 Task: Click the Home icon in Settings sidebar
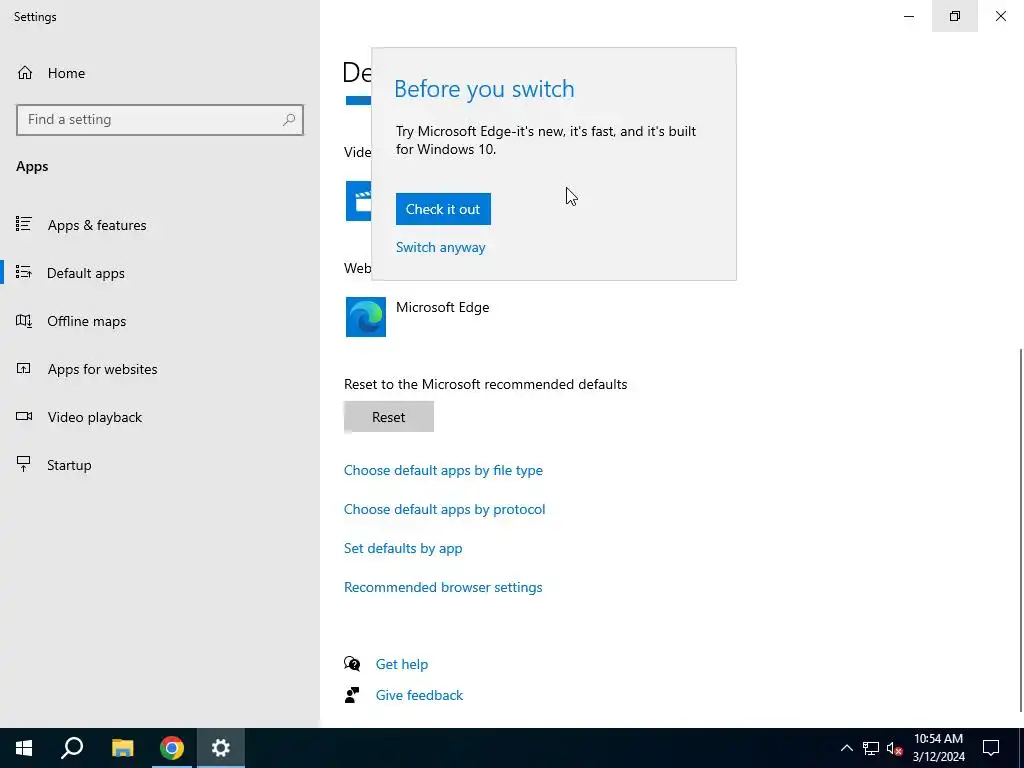(x=25, y=72)
